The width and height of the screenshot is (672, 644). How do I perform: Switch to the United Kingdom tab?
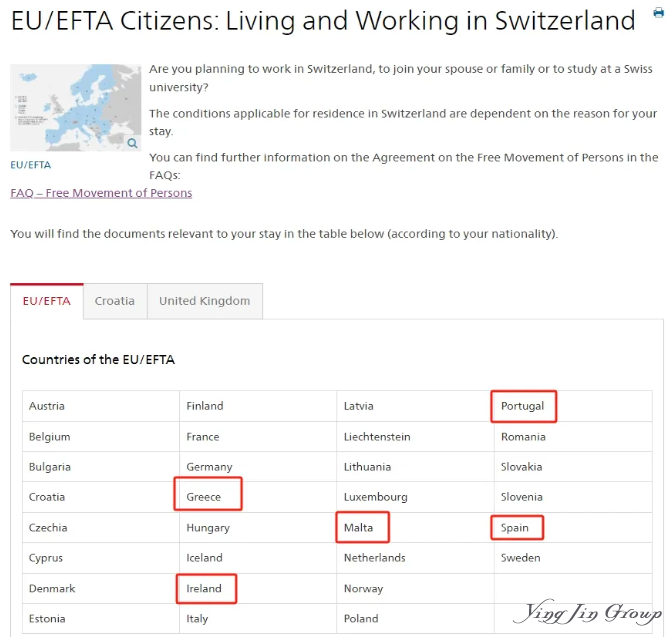[x=204, y=301]
